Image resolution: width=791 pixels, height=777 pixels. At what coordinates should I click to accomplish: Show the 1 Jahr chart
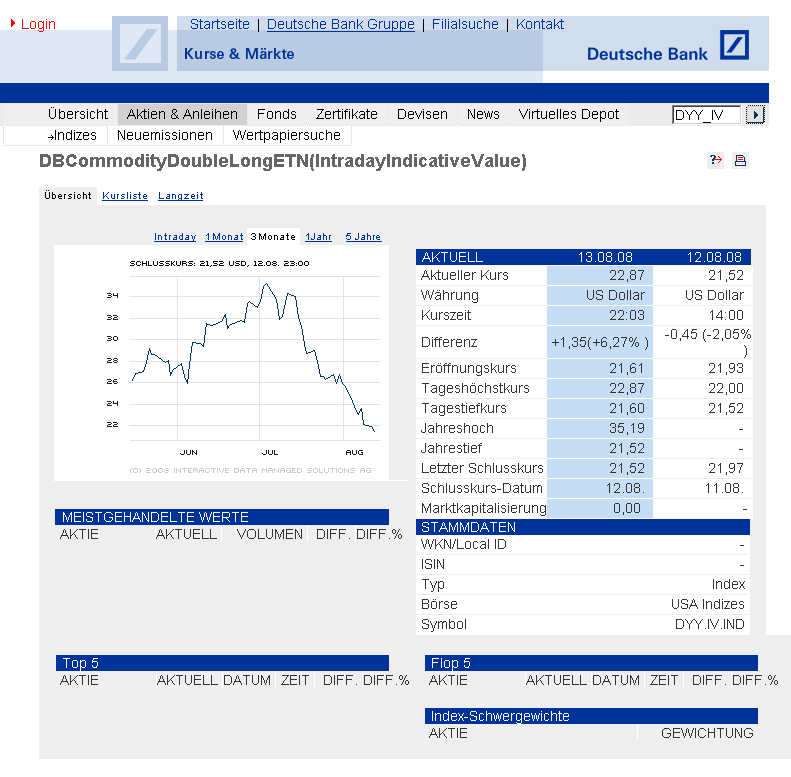pos(318,237)
